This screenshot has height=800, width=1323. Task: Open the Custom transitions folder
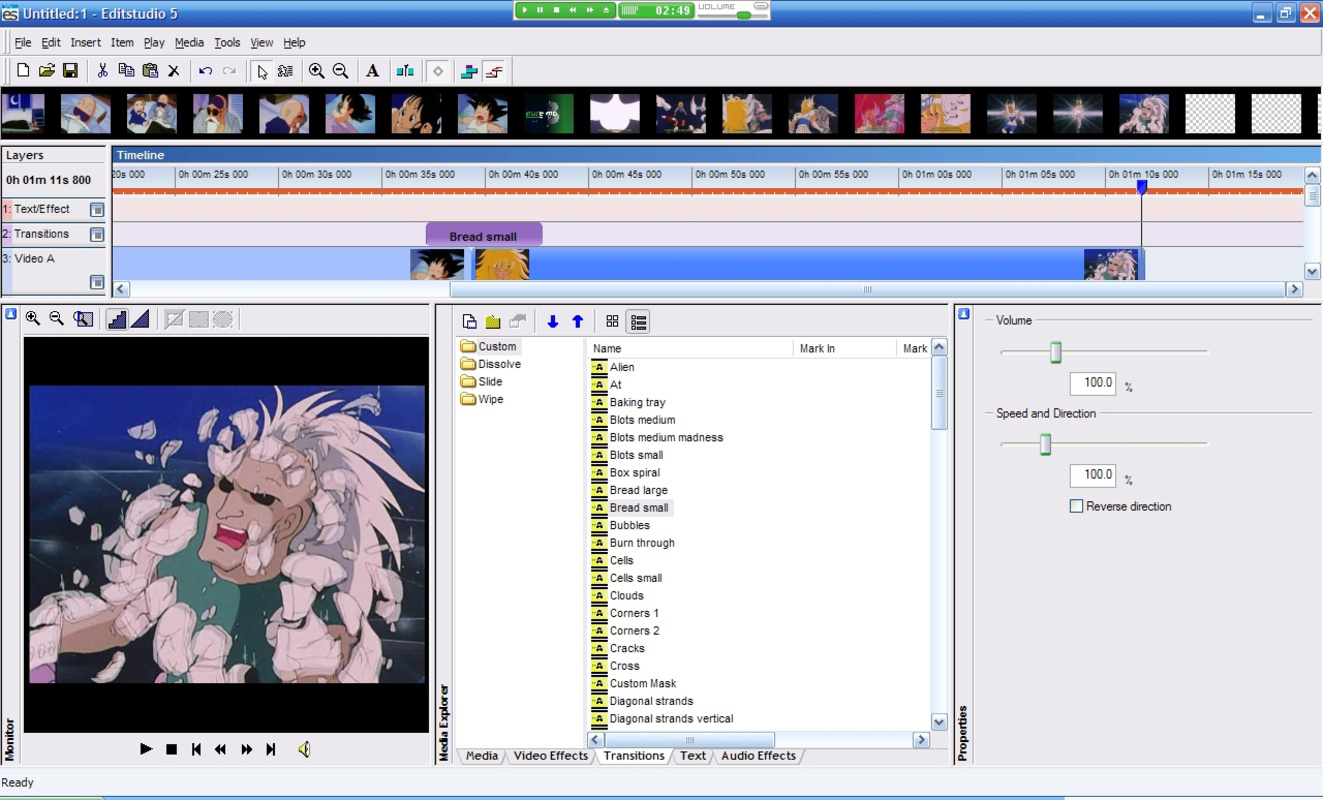point(489,346)
